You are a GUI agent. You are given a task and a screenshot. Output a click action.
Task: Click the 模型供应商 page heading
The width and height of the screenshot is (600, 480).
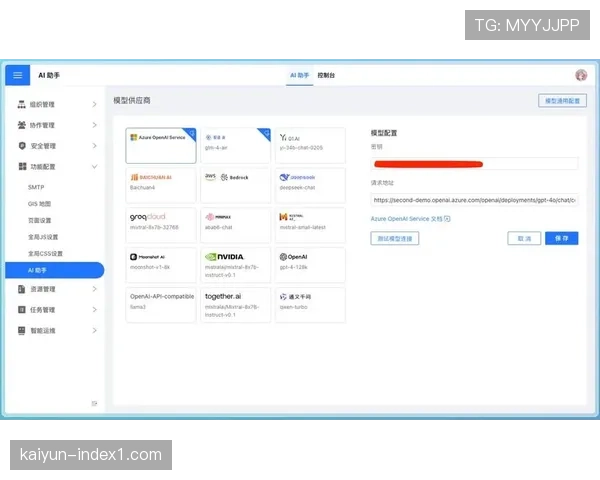(132, 100)
